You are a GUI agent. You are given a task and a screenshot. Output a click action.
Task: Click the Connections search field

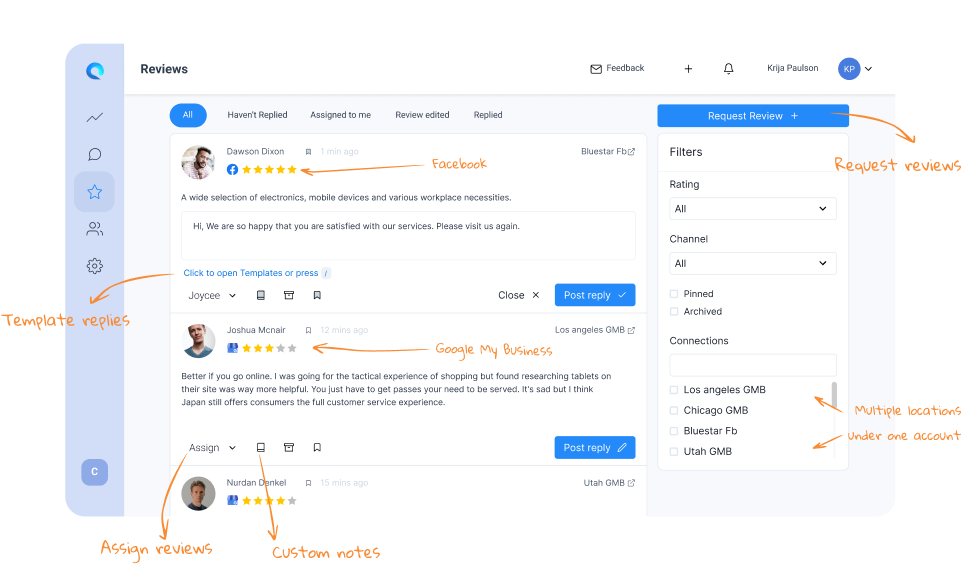click(x=753, y=365)
